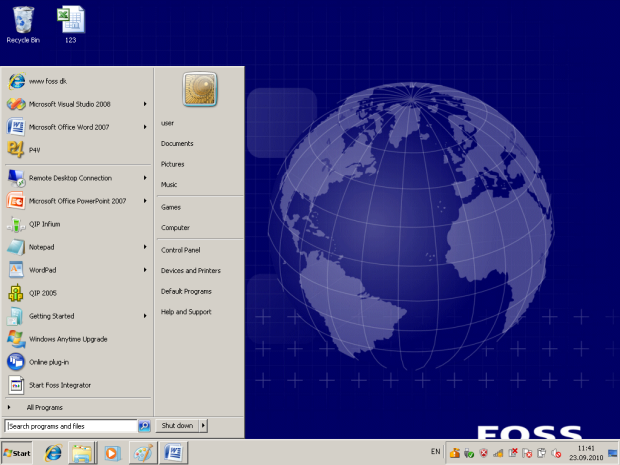Click the volume speaker tray icon
620x465 pixels.
pyautogui.click(x=556, y=453)
